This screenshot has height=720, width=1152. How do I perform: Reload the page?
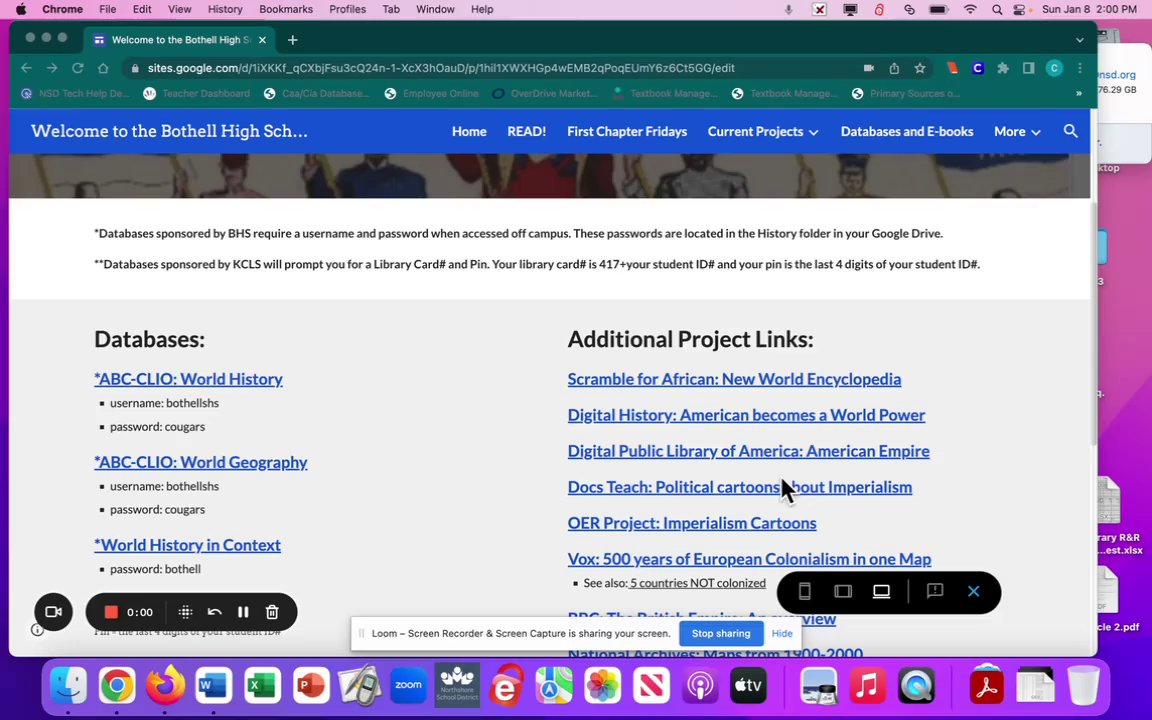point(77,68)
